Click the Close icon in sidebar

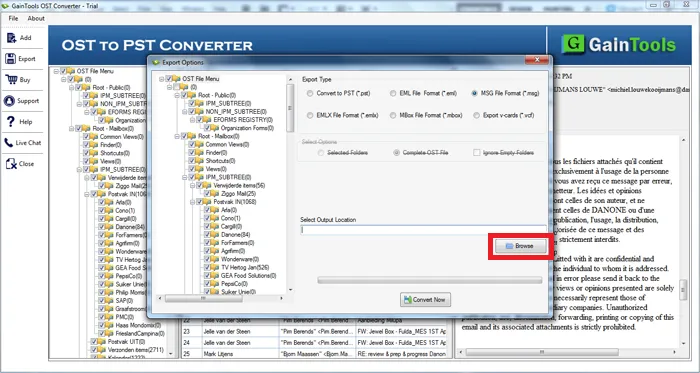pyautogui.click(x=11, y=164)
